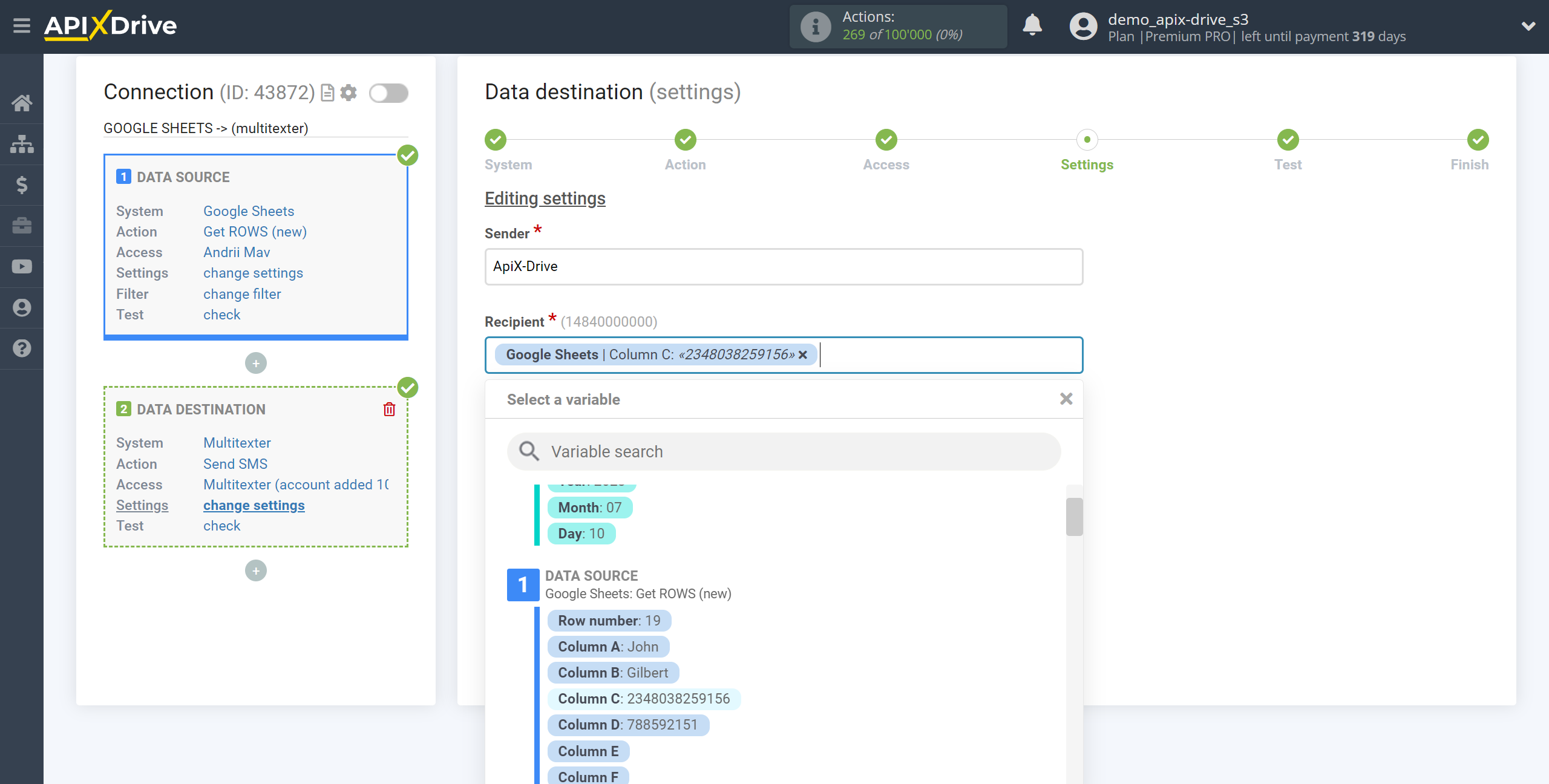Click the Variable search box
Image resolution: width=1549 pixels, height=784 pixels.
[x=784, y=451]
